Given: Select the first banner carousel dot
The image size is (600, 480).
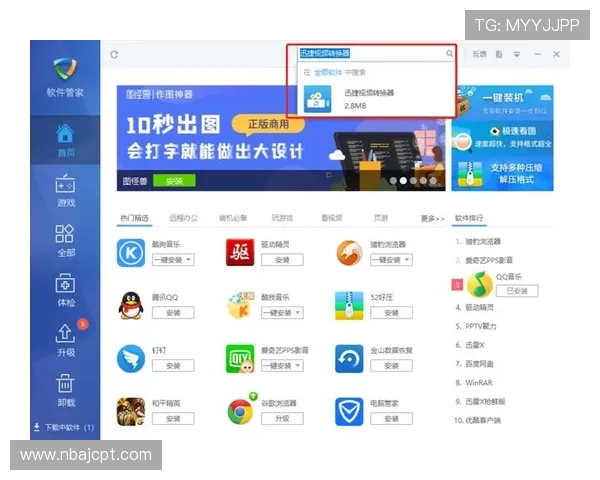Looking at the screenshot, I should pos(393,180).
